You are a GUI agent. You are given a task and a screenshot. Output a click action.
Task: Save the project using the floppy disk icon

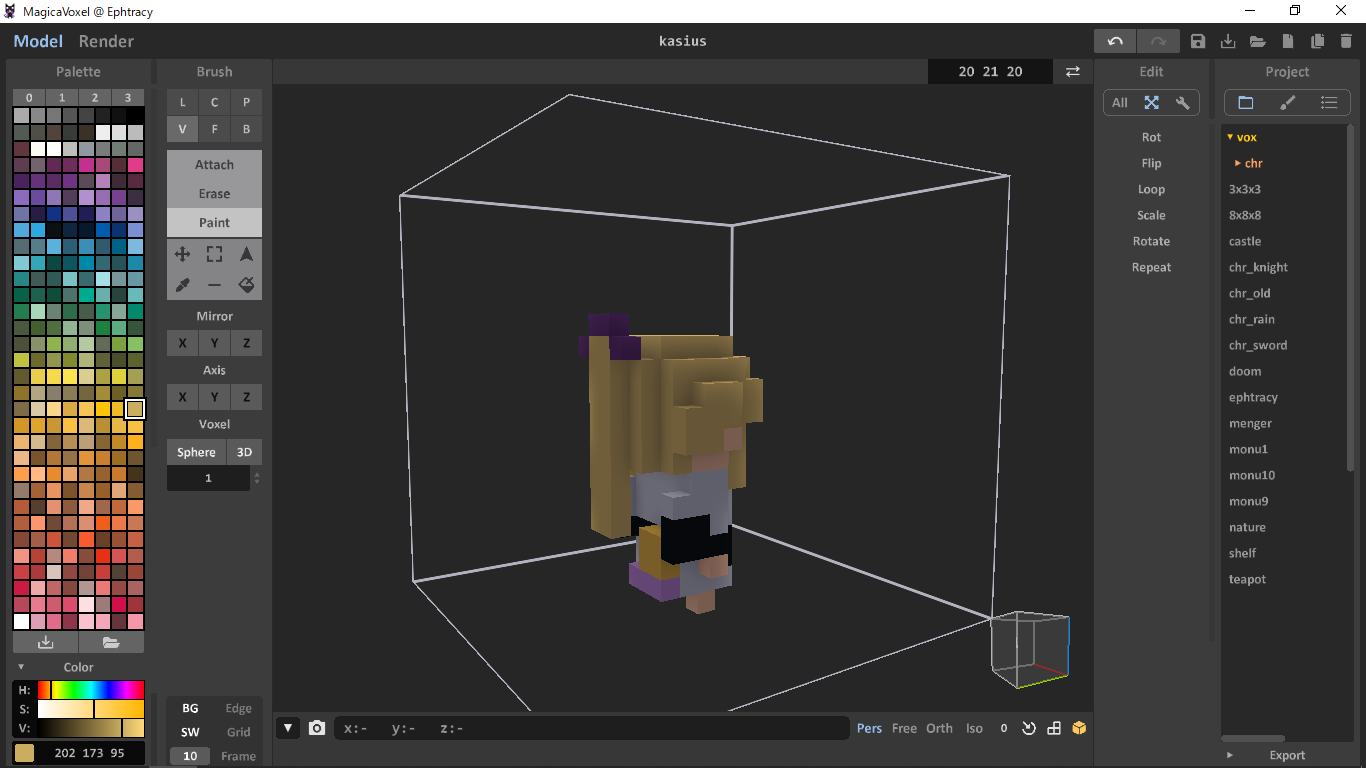(x=1198, y=41)
